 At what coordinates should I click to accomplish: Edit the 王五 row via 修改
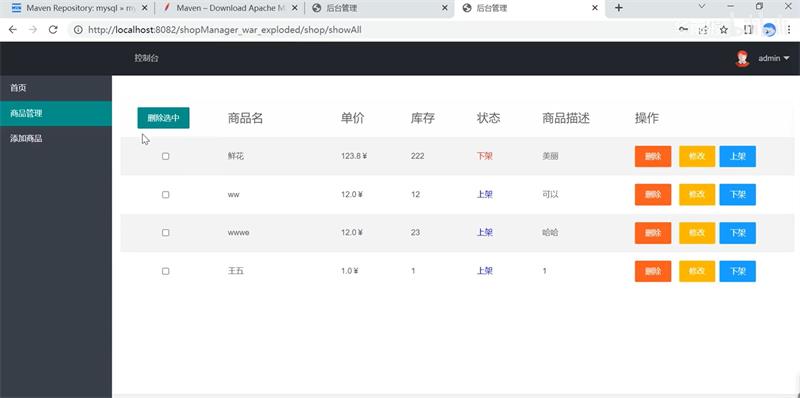[x=697, y=271]
